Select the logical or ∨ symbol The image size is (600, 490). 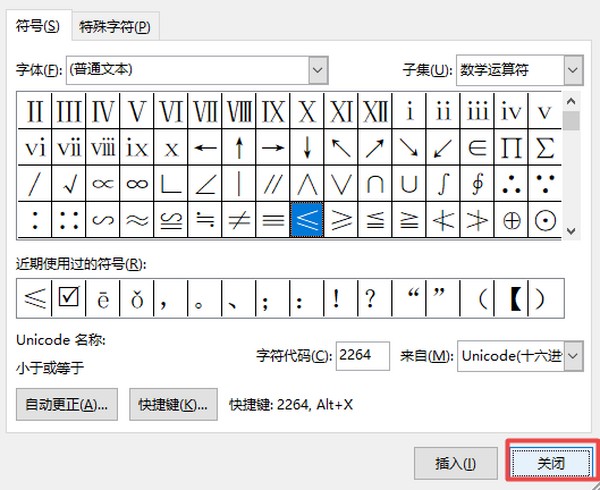coord(341,184)
